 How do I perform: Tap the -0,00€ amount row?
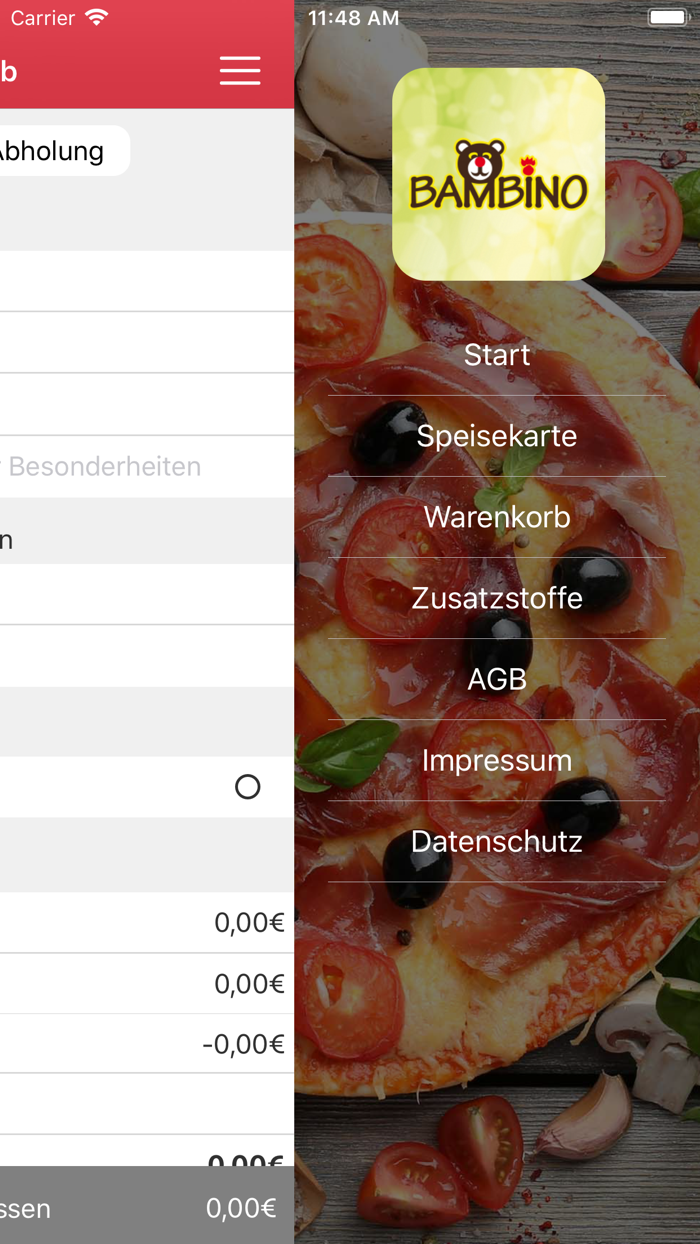click(x=147, y=1044)
